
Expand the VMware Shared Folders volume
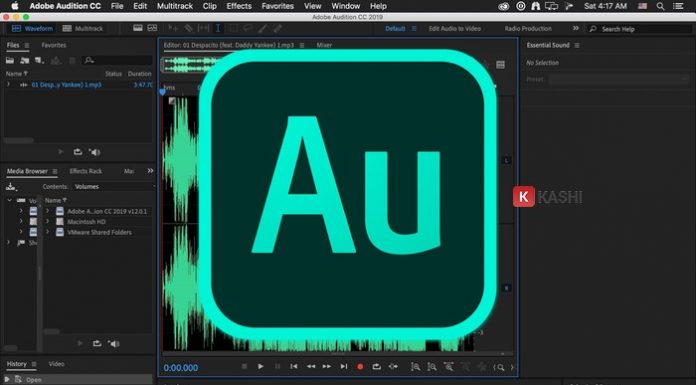pyautogui.click(x=47, y=232)
